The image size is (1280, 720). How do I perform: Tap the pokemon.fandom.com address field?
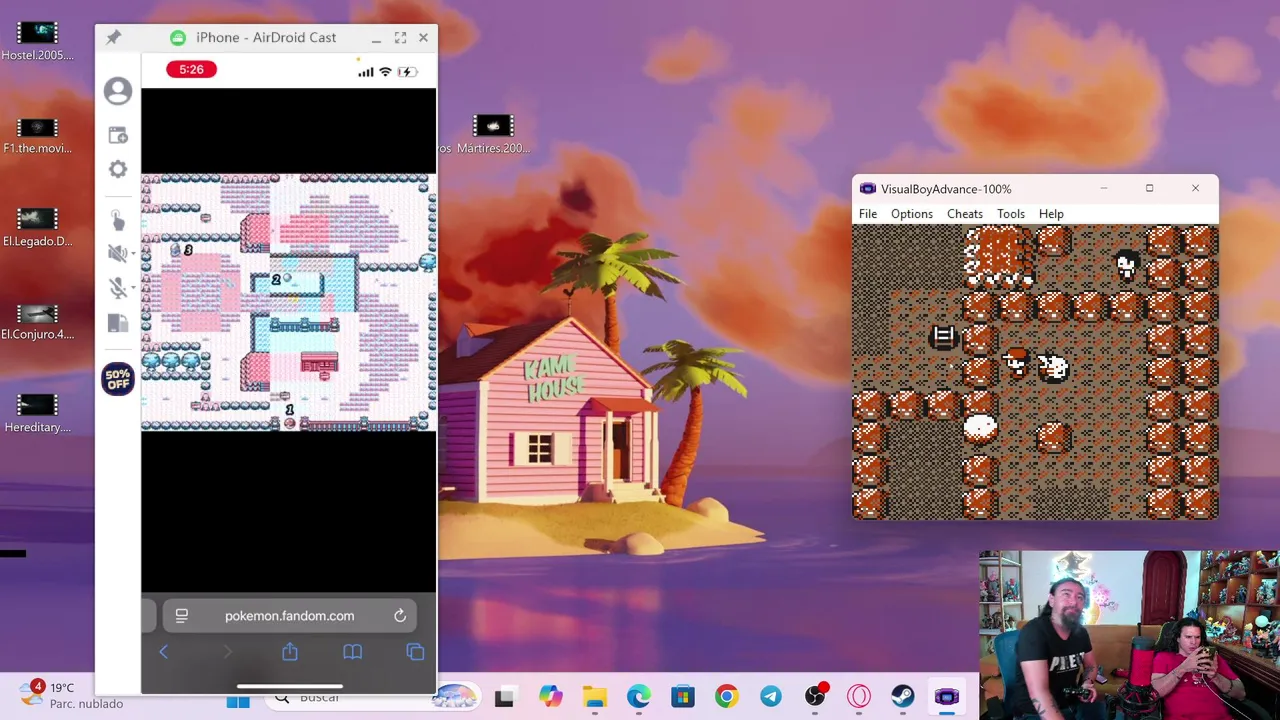click(289, 616)
